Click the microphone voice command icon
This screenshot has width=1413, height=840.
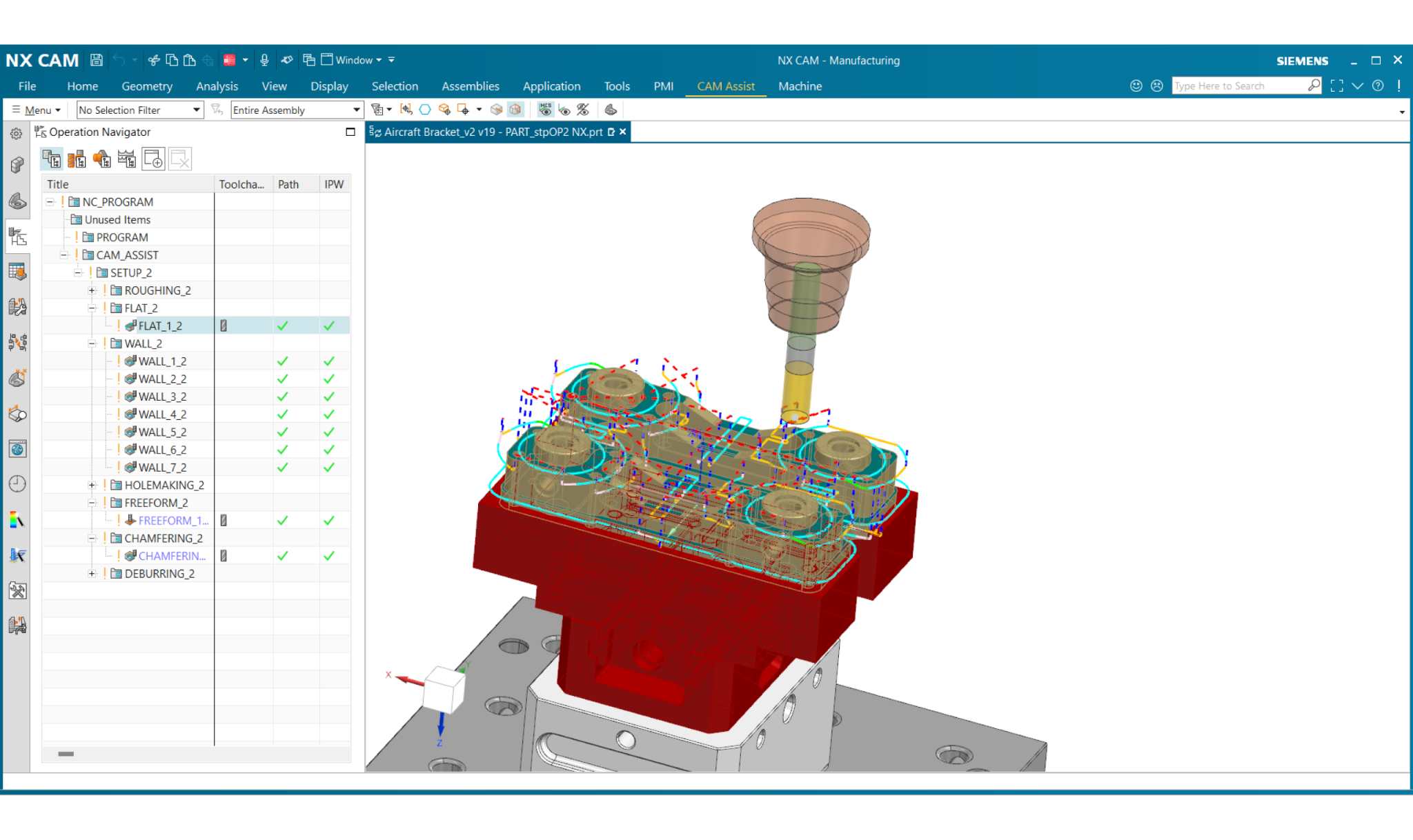[264, 60]
